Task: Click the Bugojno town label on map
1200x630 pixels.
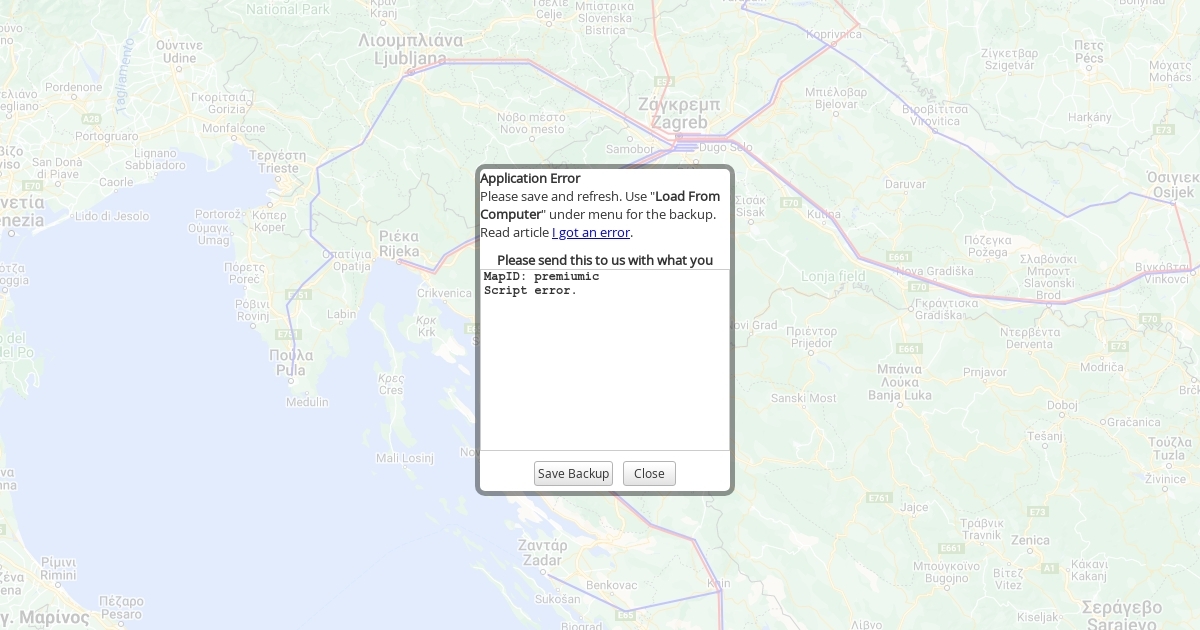Action: pos(946,572)
